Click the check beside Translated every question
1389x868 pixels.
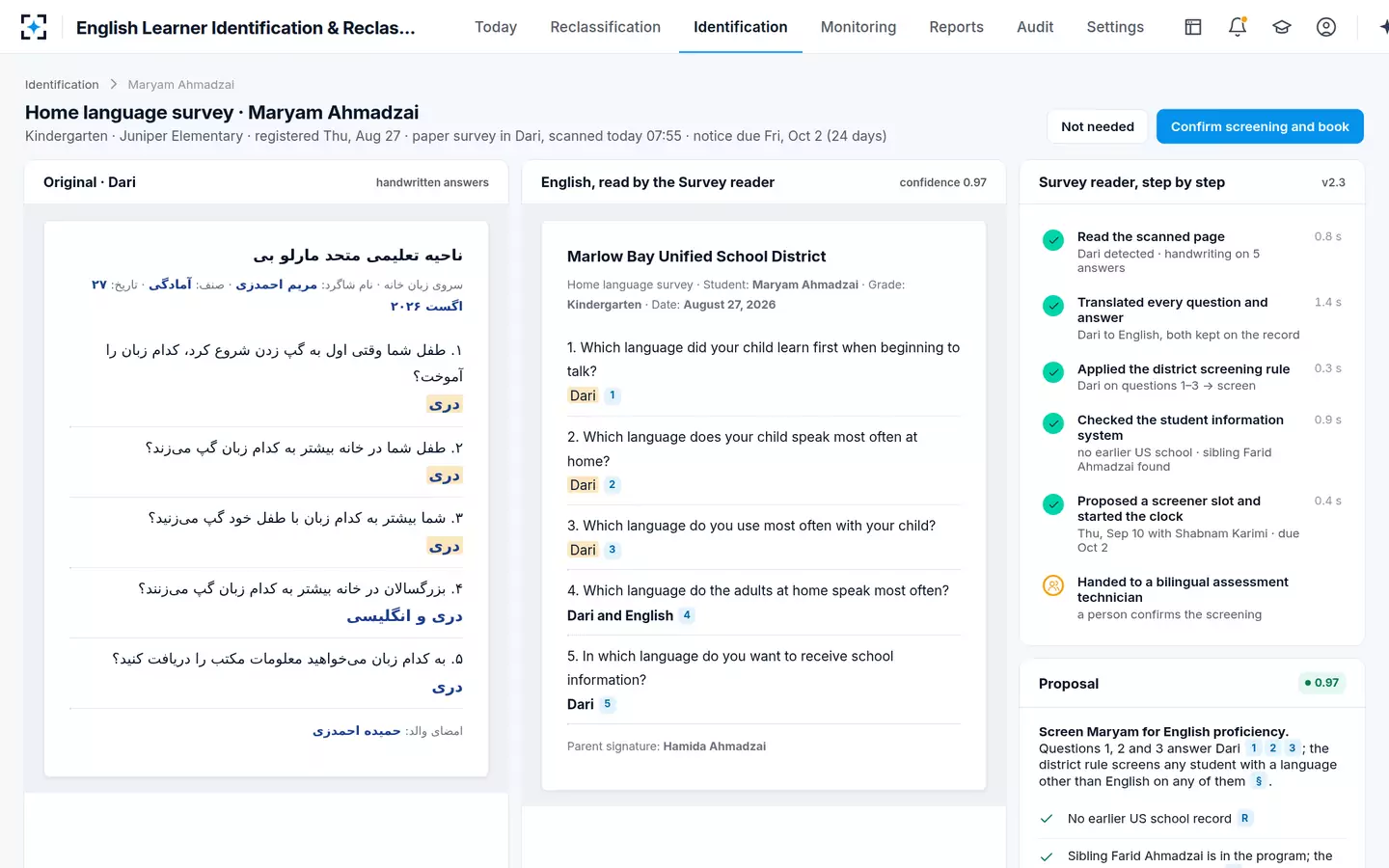(1053, 306)
